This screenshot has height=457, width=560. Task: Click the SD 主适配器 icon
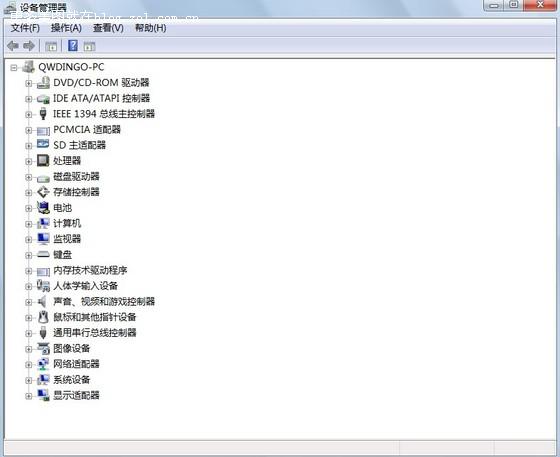(x=43, y=145)
